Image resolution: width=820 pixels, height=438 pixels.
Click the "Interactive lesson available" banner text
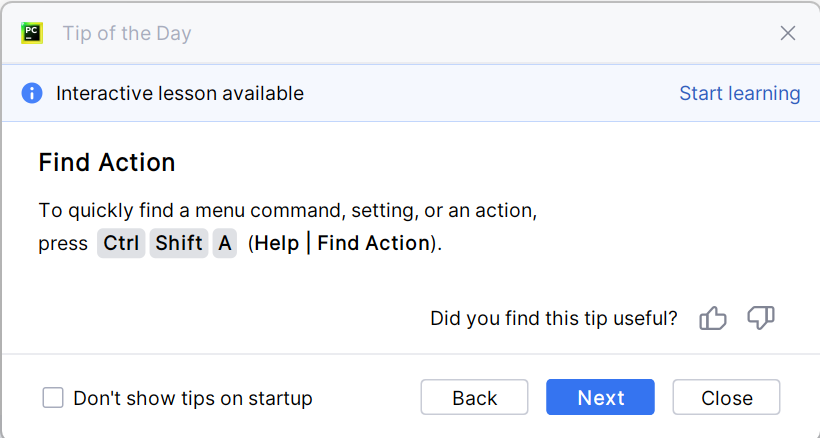tap(180, 93)
